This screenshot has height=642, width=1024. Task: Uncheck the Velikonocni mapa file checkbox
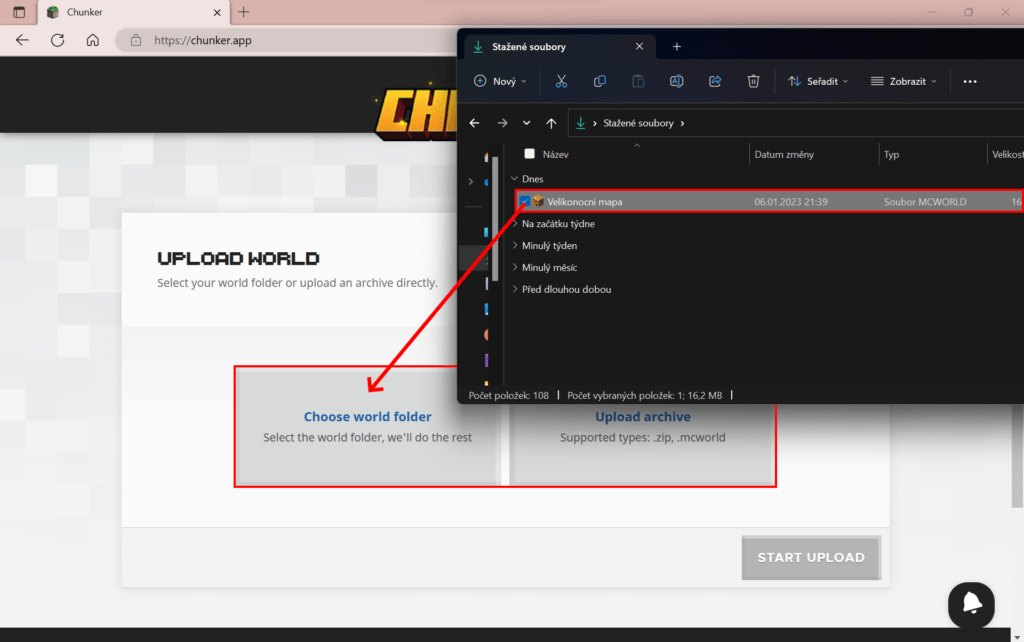click(x=524, y=202)
